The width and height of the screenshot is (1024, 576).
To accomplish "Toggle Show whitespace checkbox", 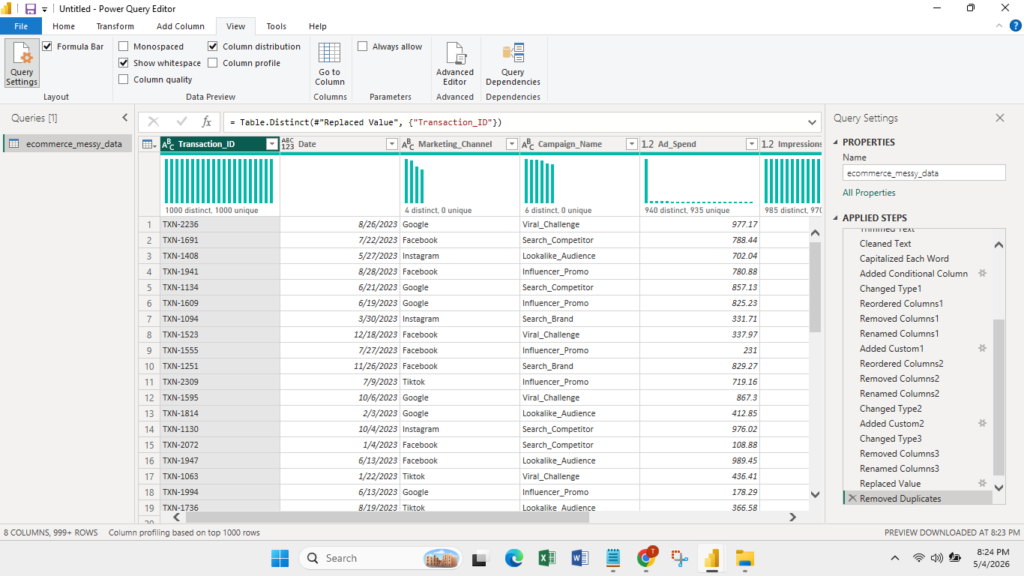I will [x=123, y=63].
